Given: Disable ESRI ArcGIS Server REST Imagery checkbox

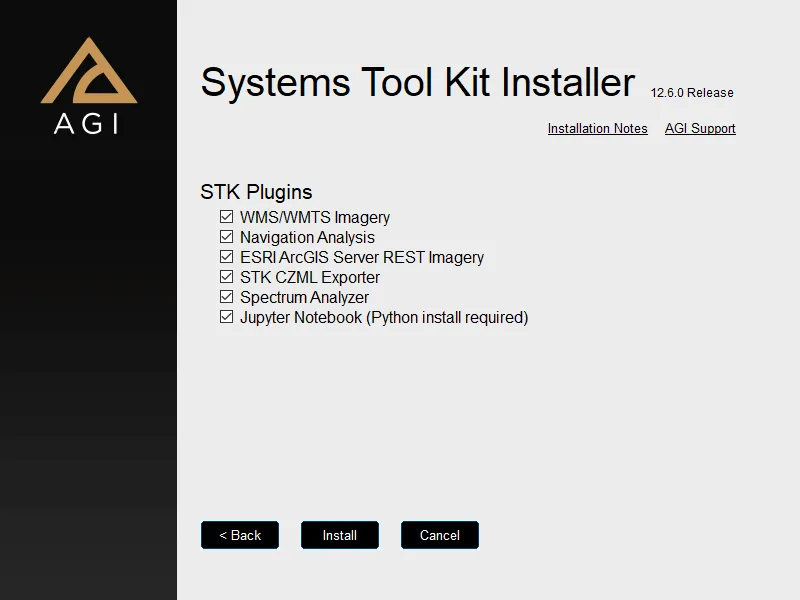Looking at the screenshot, I should [227, 257].
